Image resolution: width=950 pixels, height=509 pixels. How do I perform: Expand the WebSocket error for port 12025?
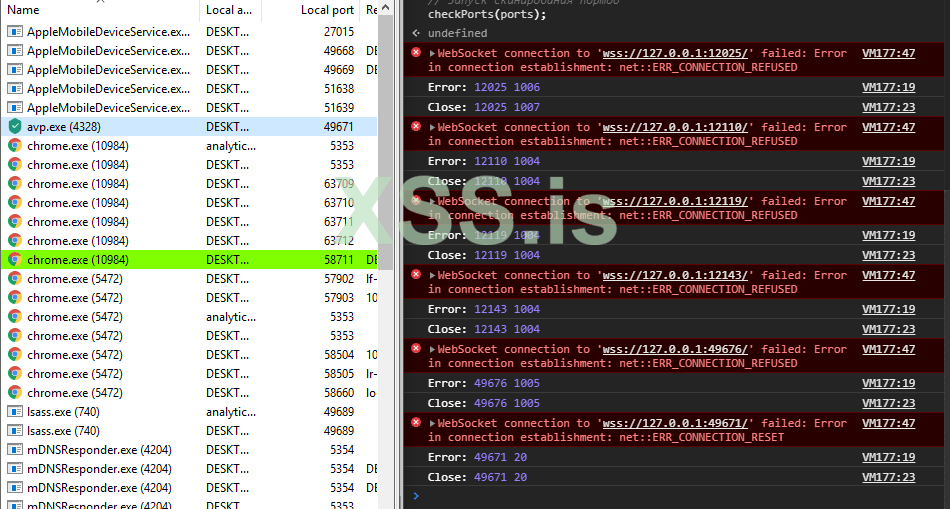433,53
